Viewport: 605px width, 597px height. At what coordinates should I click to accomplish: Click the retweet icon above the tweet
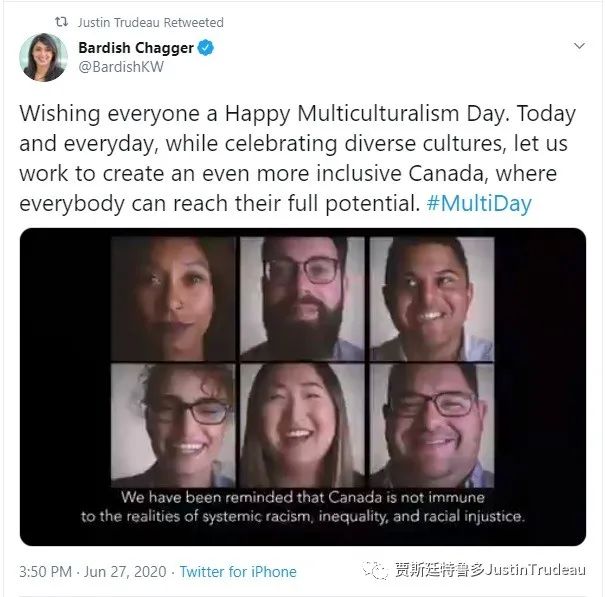click(61, 22)
